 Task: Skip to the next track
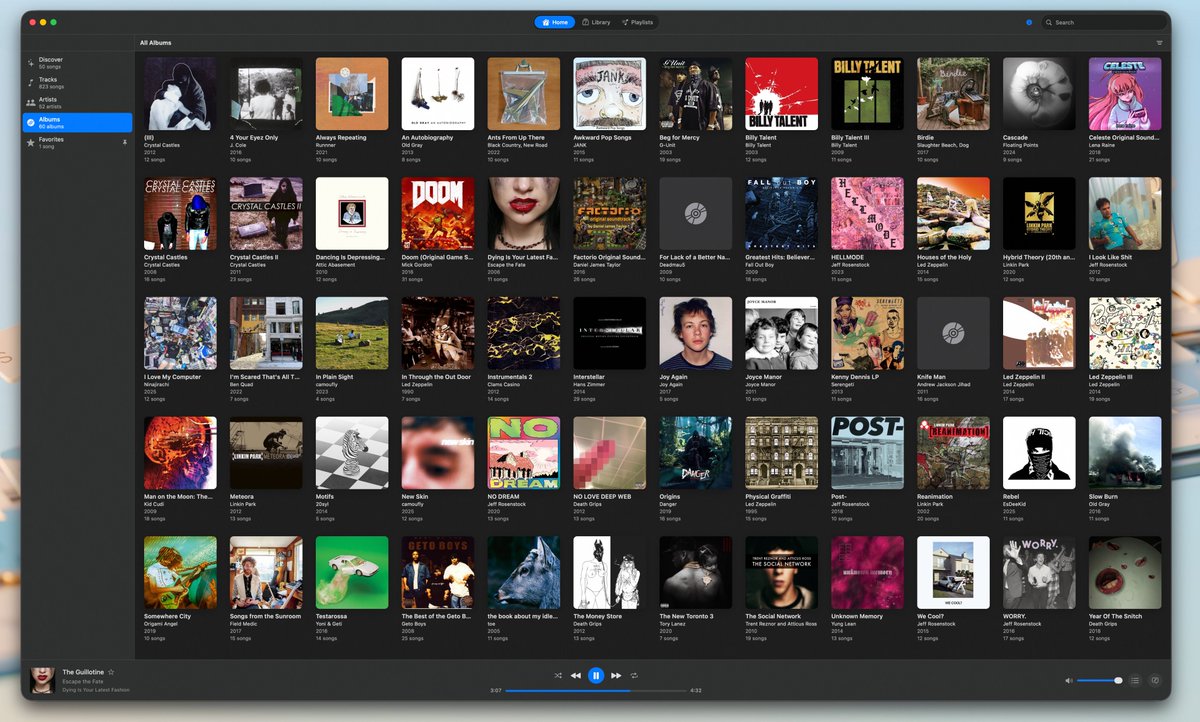(616, 676)
